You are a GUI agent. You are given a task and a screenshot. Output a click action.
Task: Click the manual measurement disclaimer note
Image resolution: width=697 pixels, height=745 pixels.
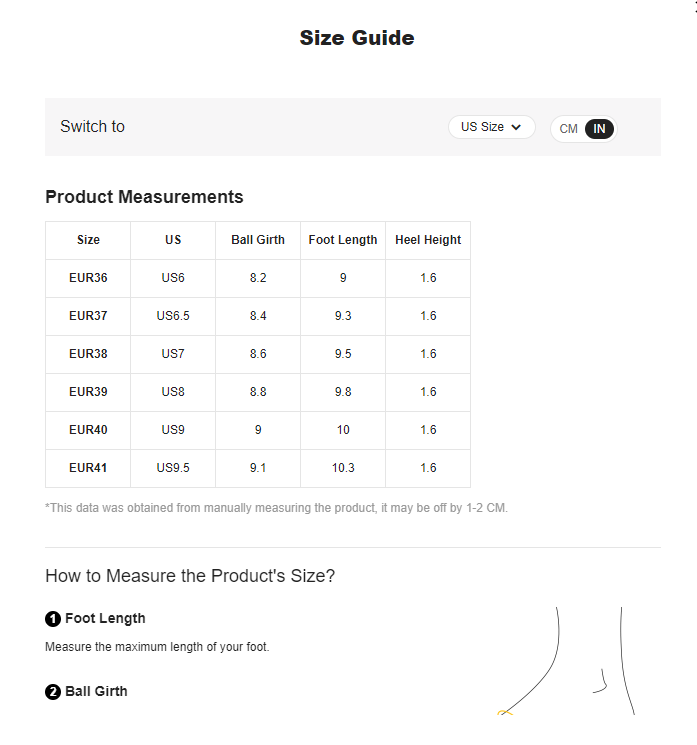point(276,508)
